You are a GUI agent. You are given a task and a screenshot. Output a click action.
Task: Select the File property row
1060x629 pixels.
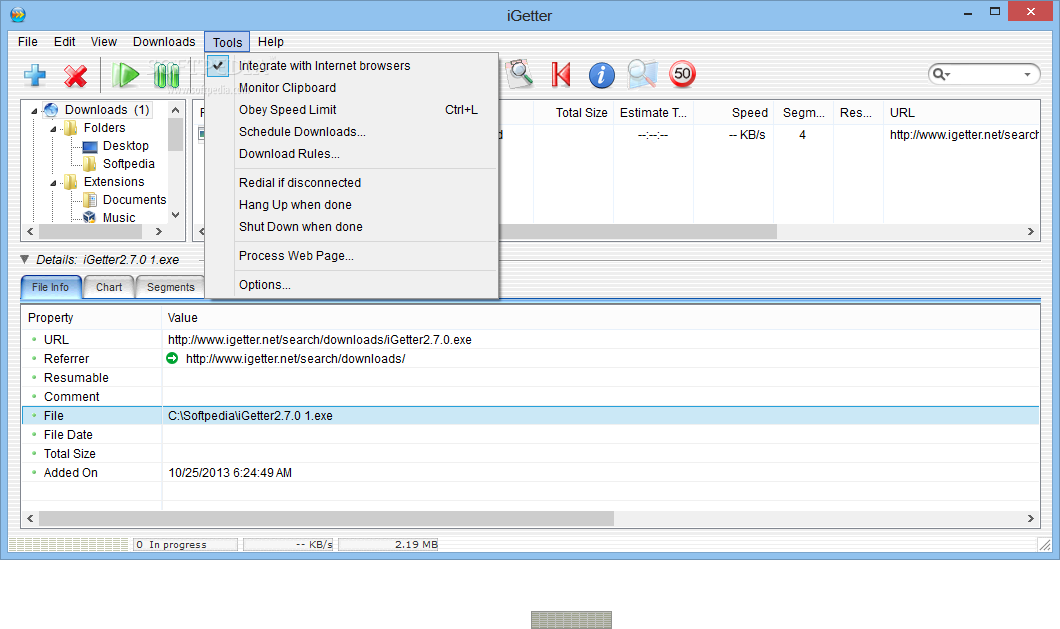(x=531, y=416)
